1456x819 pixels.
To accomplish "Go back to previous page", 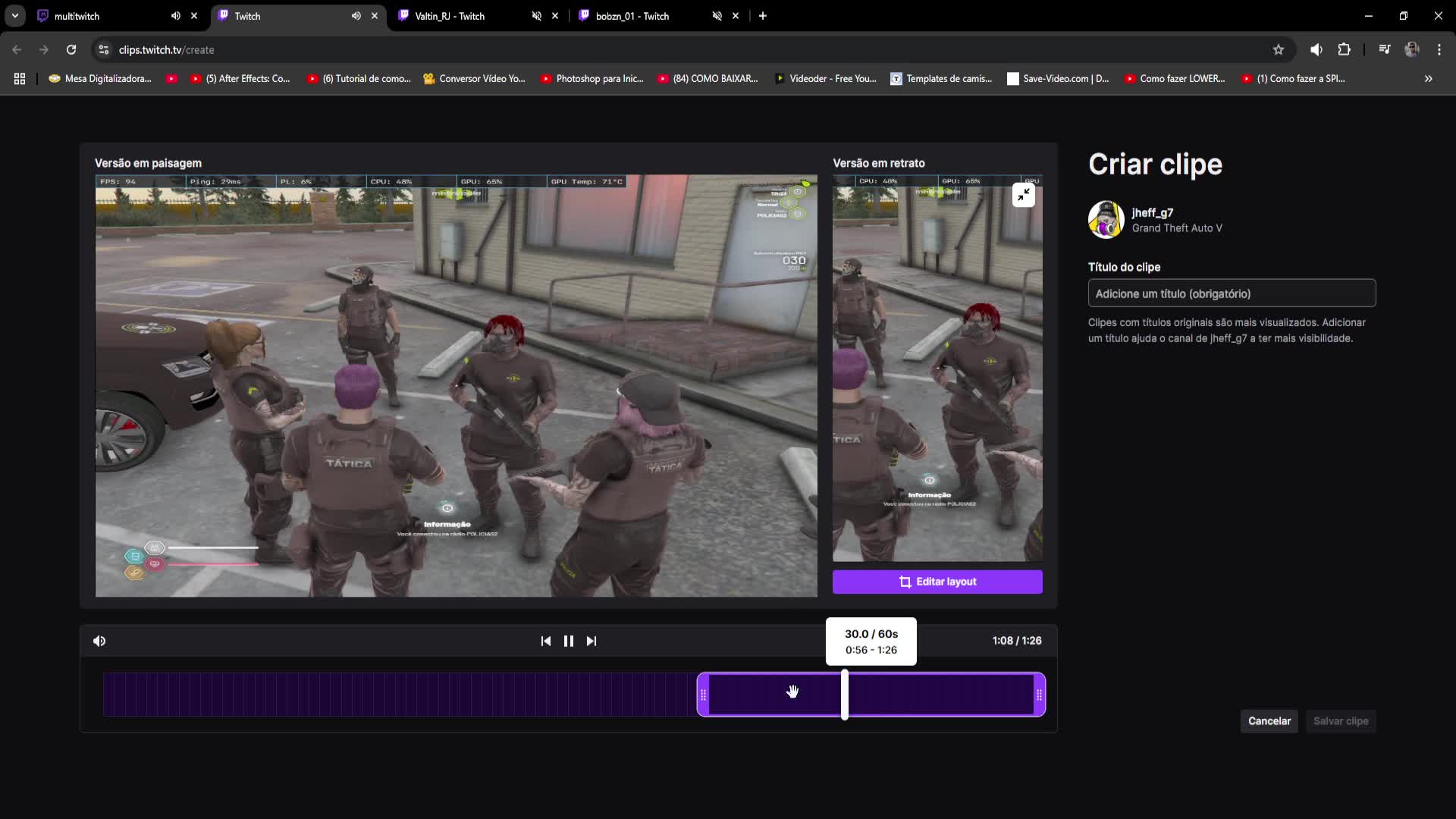I will tap(17, 50).
